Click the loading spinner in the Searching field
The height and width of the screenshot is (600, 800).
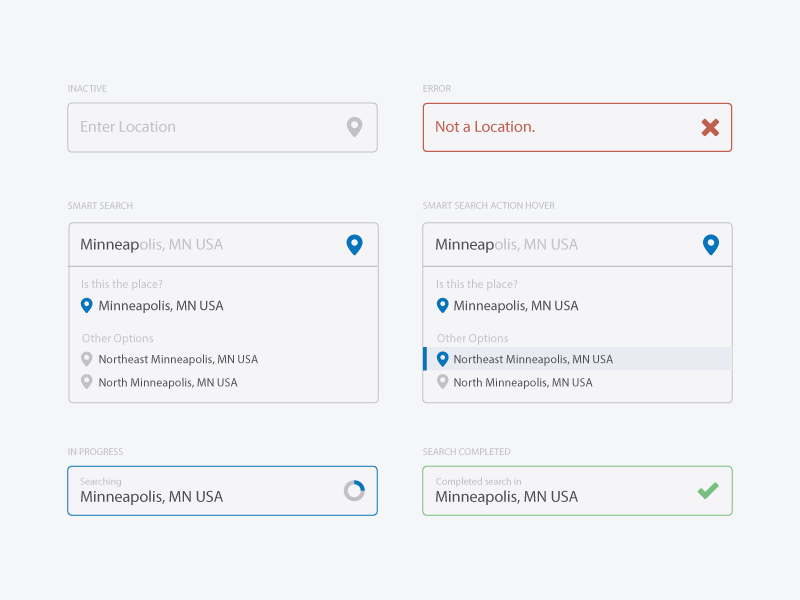coord(354,491)
